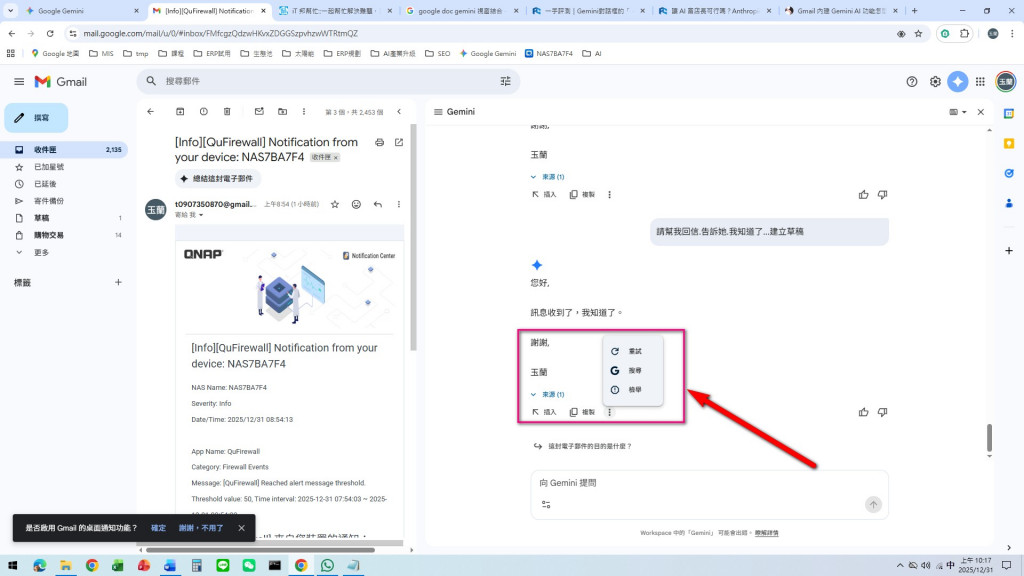Focus the 搜尋郵件 search field
Image resolution: width=1024 pixels, height=576 pixels.
[x=330, y=81]
